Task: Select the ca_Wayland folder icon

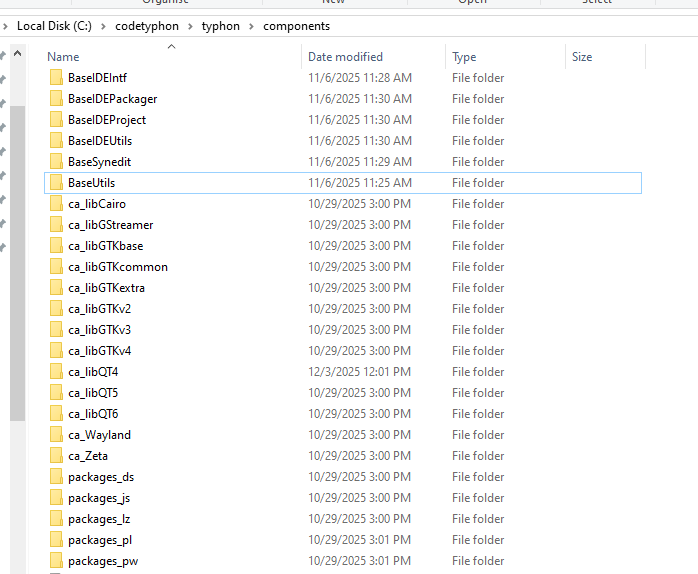Action: pyautogui.click(x=56, y=435)
